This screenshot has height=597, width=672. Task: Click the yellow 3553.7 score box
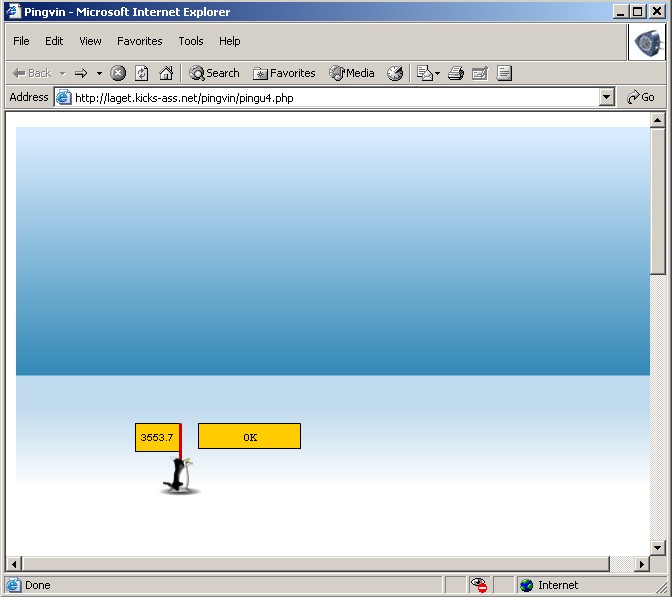point(157,437)
